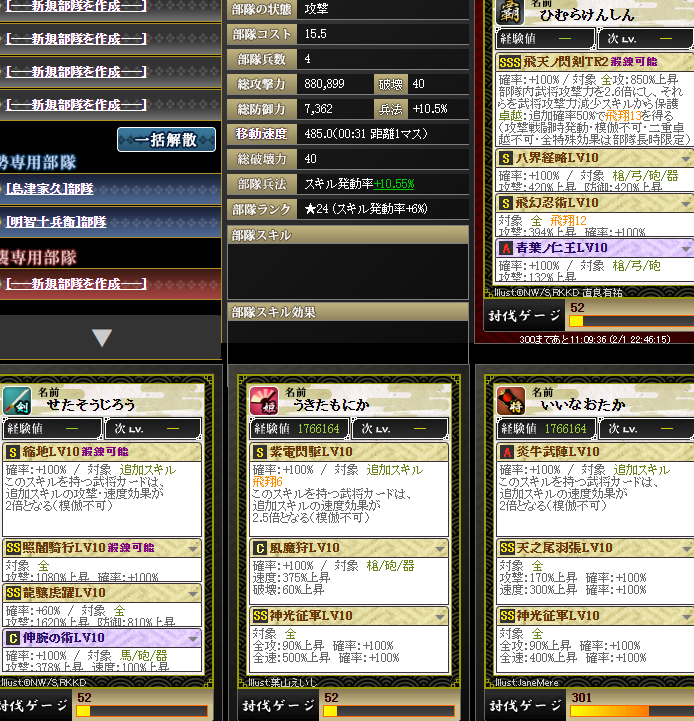
Task: Expand the 照闇騎行LV10 skill arrow
Action: 193,549
